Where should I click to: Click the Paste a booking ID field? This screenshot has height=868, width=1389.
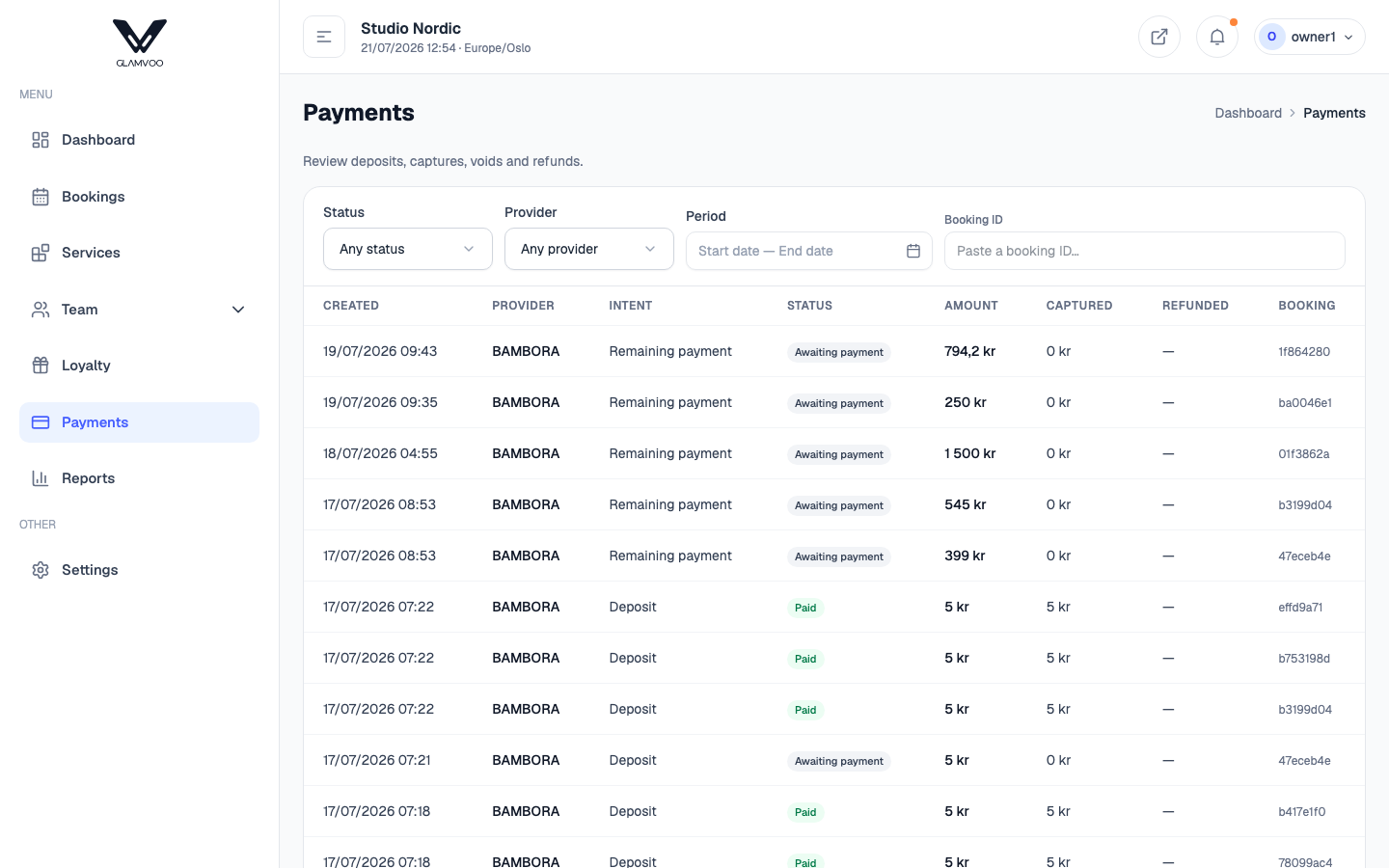tap(1145, 251)
